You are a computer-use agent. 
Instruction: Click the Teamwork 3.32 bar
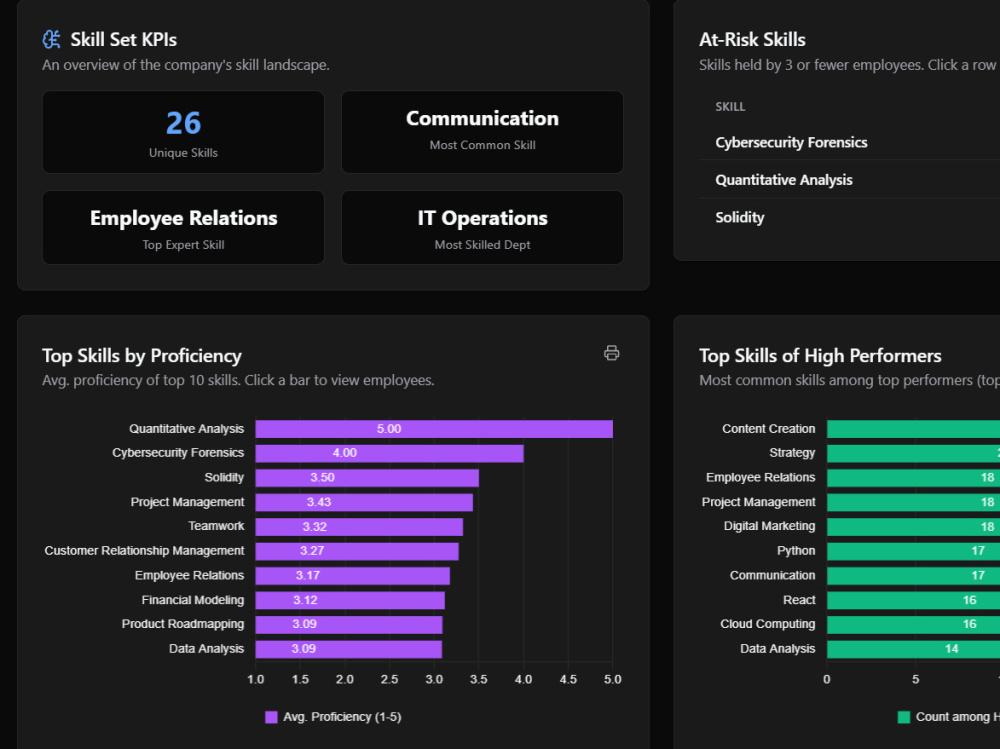click(359, 527)
